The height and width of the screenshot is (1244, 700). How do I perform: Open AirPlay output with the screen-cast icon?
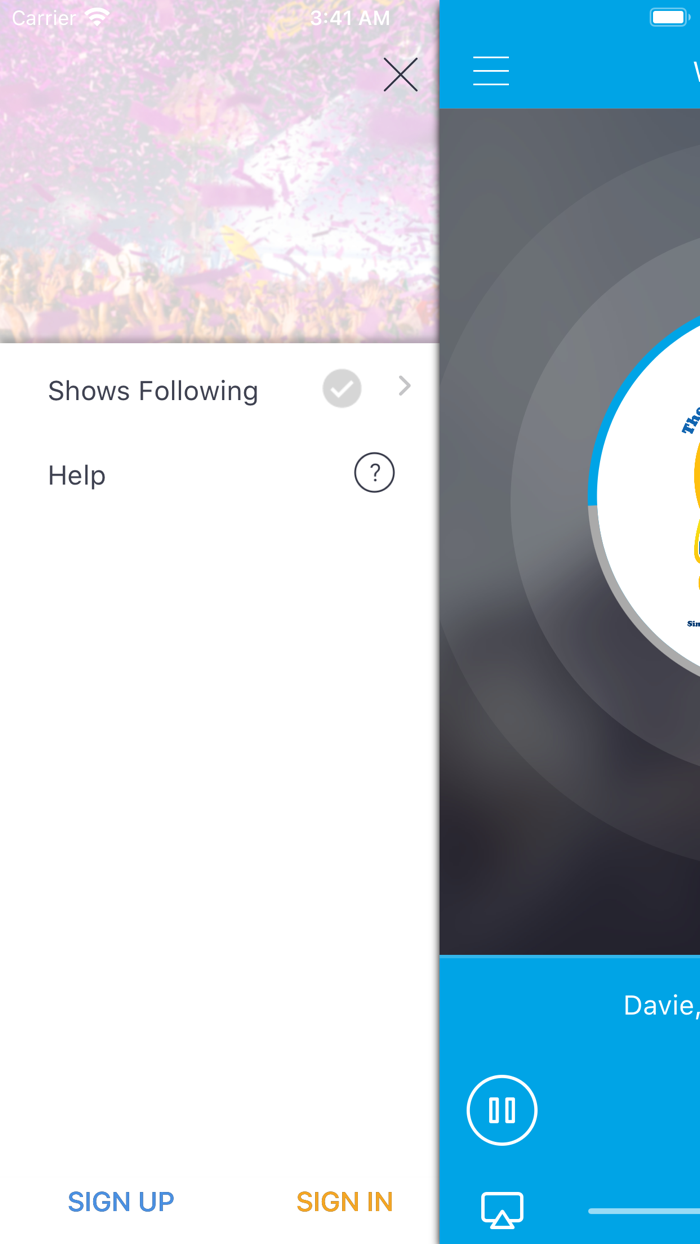click(502, 1211)
